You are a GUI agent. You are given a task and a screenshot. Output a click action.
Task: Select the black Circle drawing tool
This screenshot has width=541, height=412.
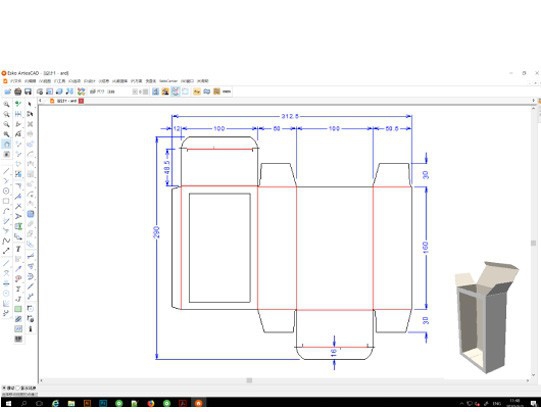pyautogui.click(x=6, y=191)
